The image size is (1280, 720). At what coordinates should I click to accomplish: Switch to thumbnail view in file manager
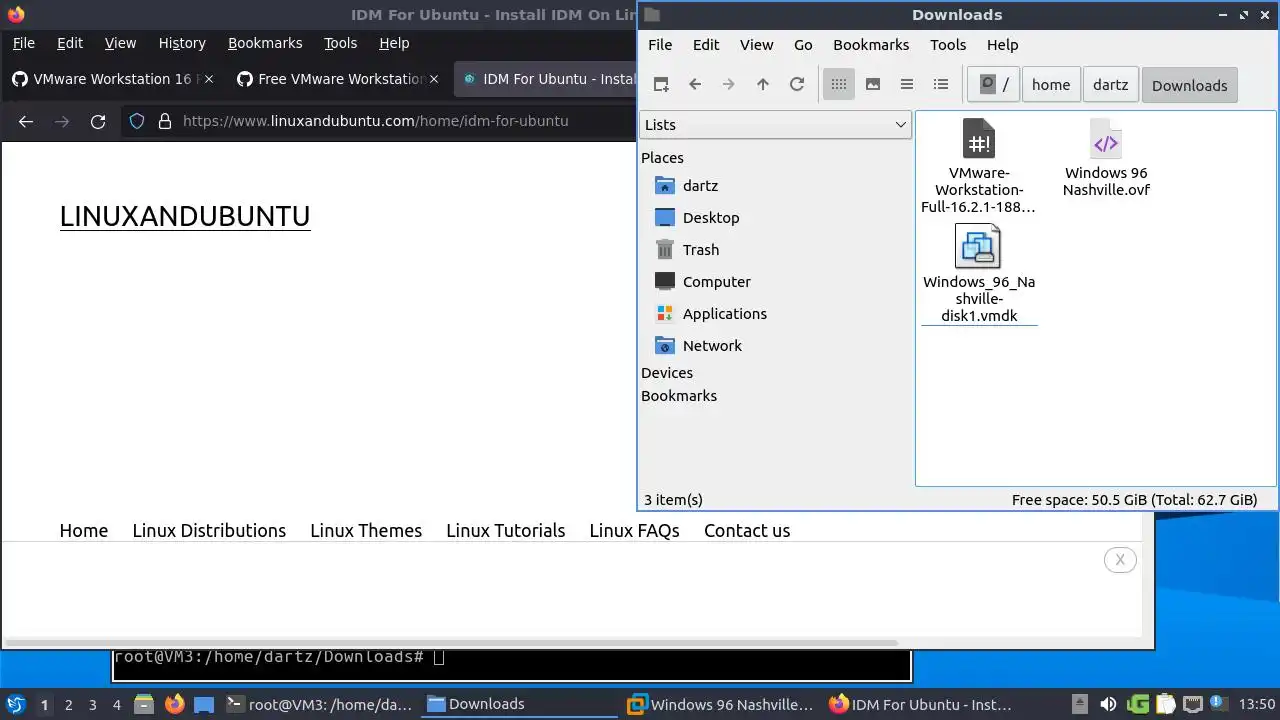(873, 85)
